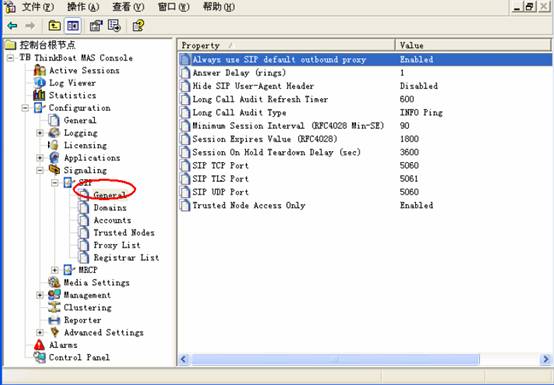Expand the Logging node
The image size is (554, 385).
point(40,133)
